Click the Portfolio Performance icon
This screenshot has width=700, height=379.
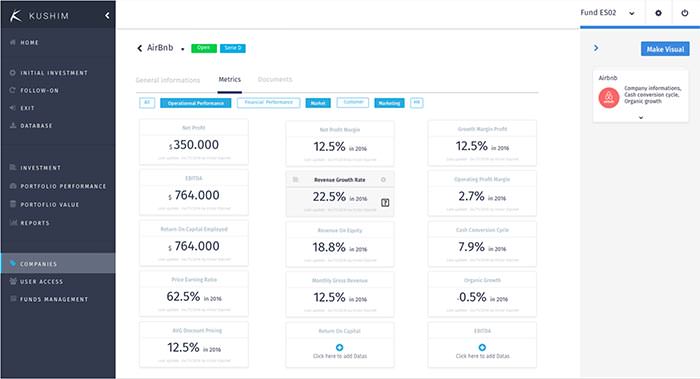[12, 186]
